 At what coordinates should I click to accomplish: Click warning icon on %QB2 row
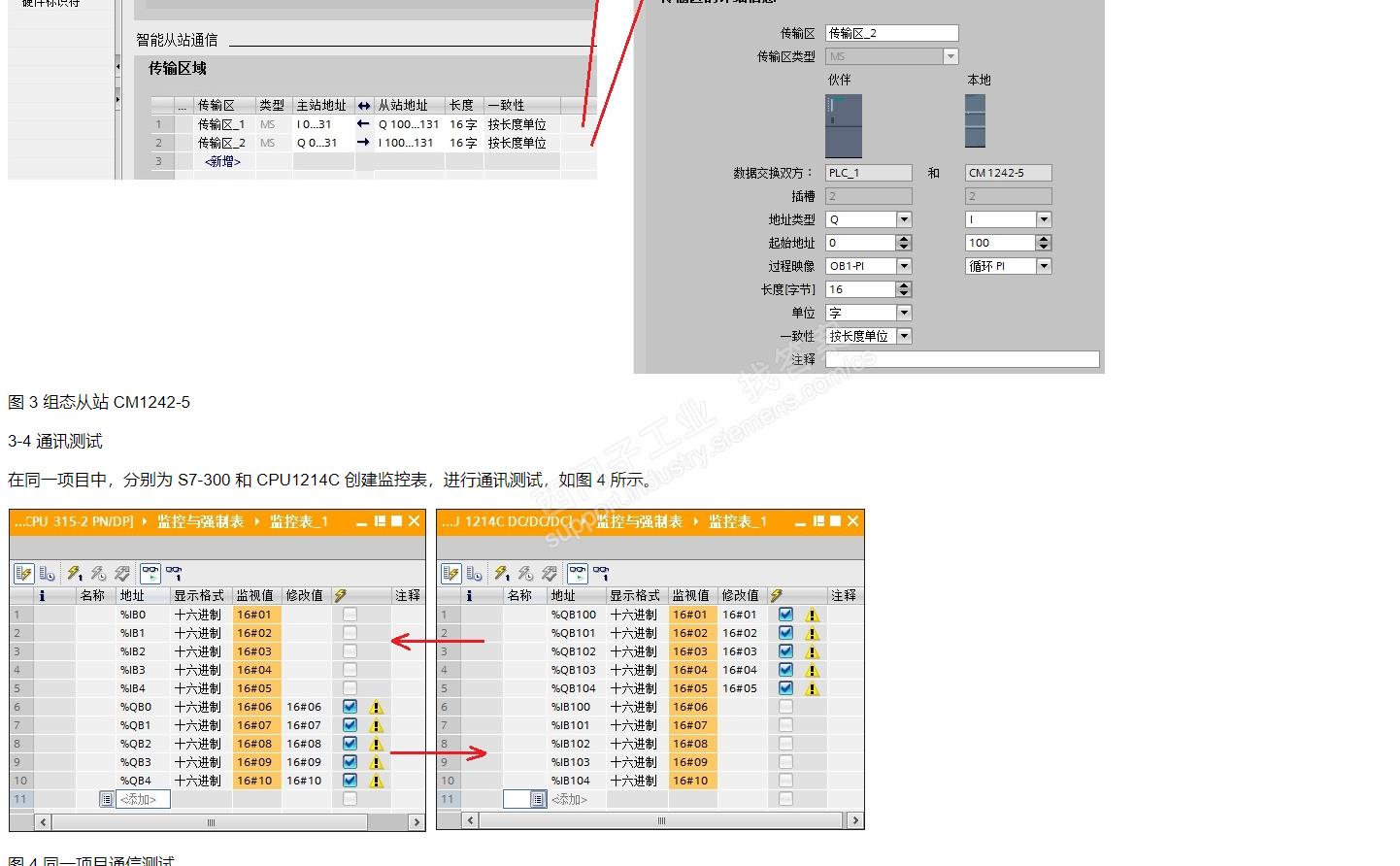[376, 745]
